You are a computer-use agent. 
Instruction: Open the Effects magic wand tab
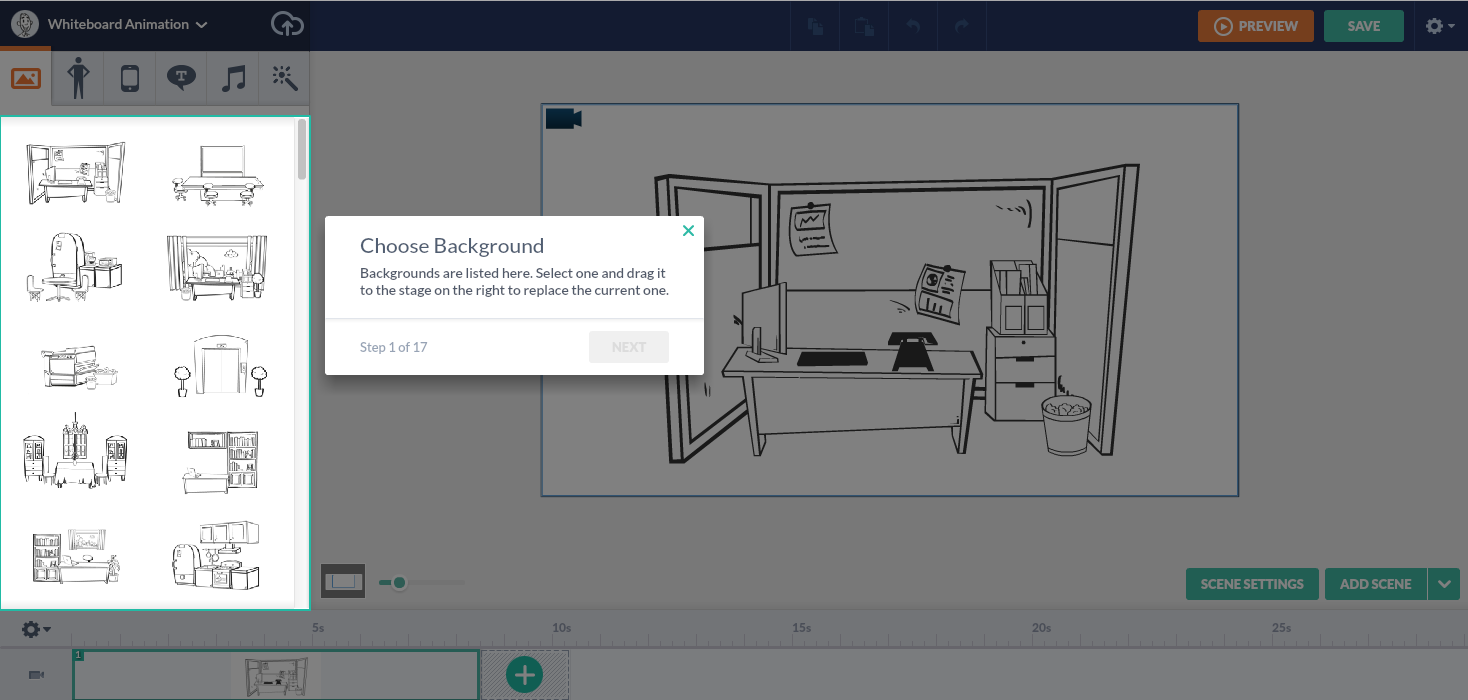coord(284,78)
